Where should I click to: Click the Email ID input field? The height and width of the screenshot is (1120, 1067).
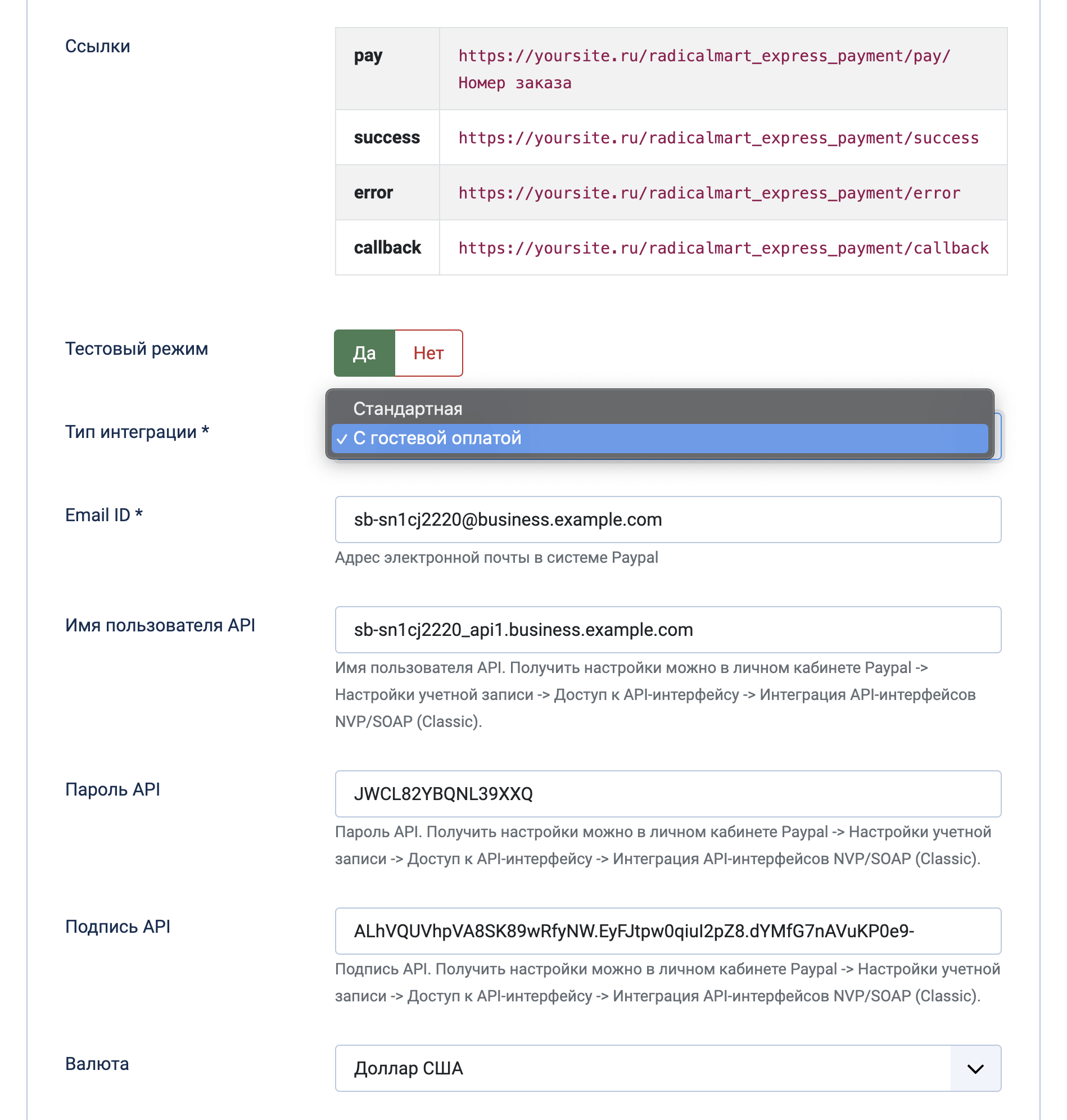(667, 520)
